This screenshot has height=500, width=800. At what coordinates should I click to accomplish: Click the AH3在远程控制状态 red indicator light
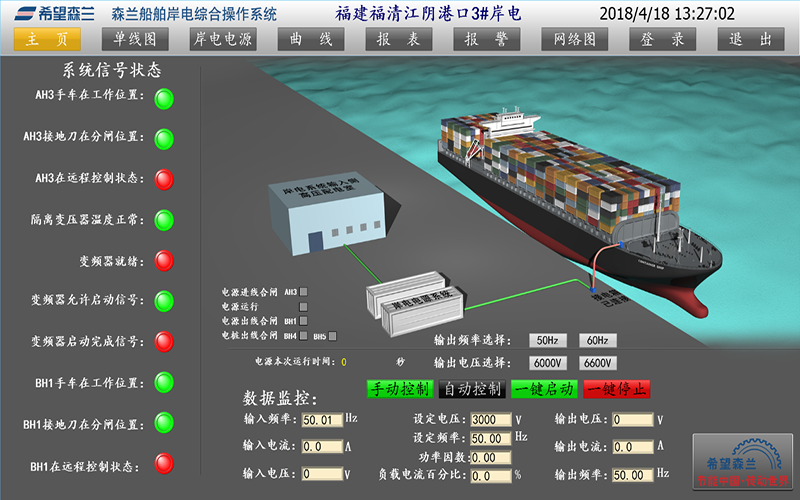pyautogui.click(x=164, y=179)
